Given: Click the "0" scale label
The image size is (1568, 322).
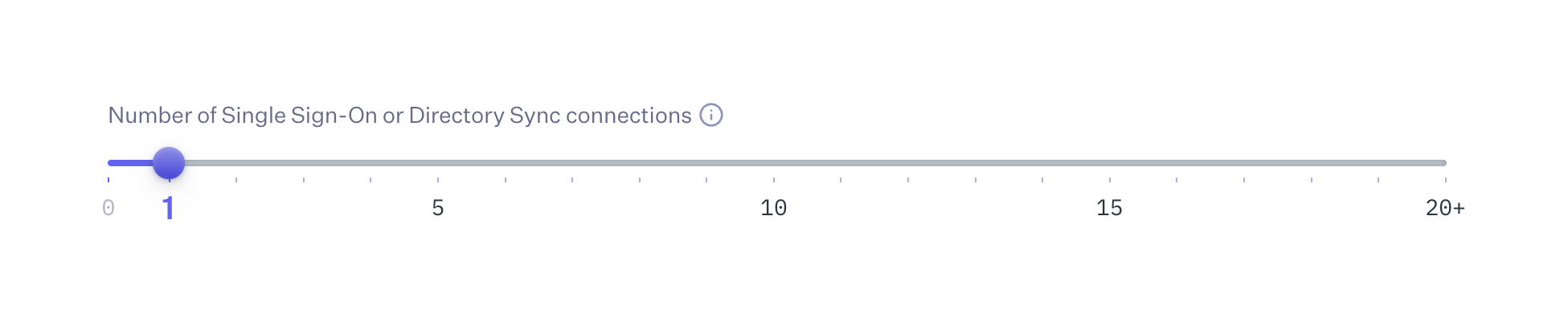Looking at the screenshot, I should [108, 209].
